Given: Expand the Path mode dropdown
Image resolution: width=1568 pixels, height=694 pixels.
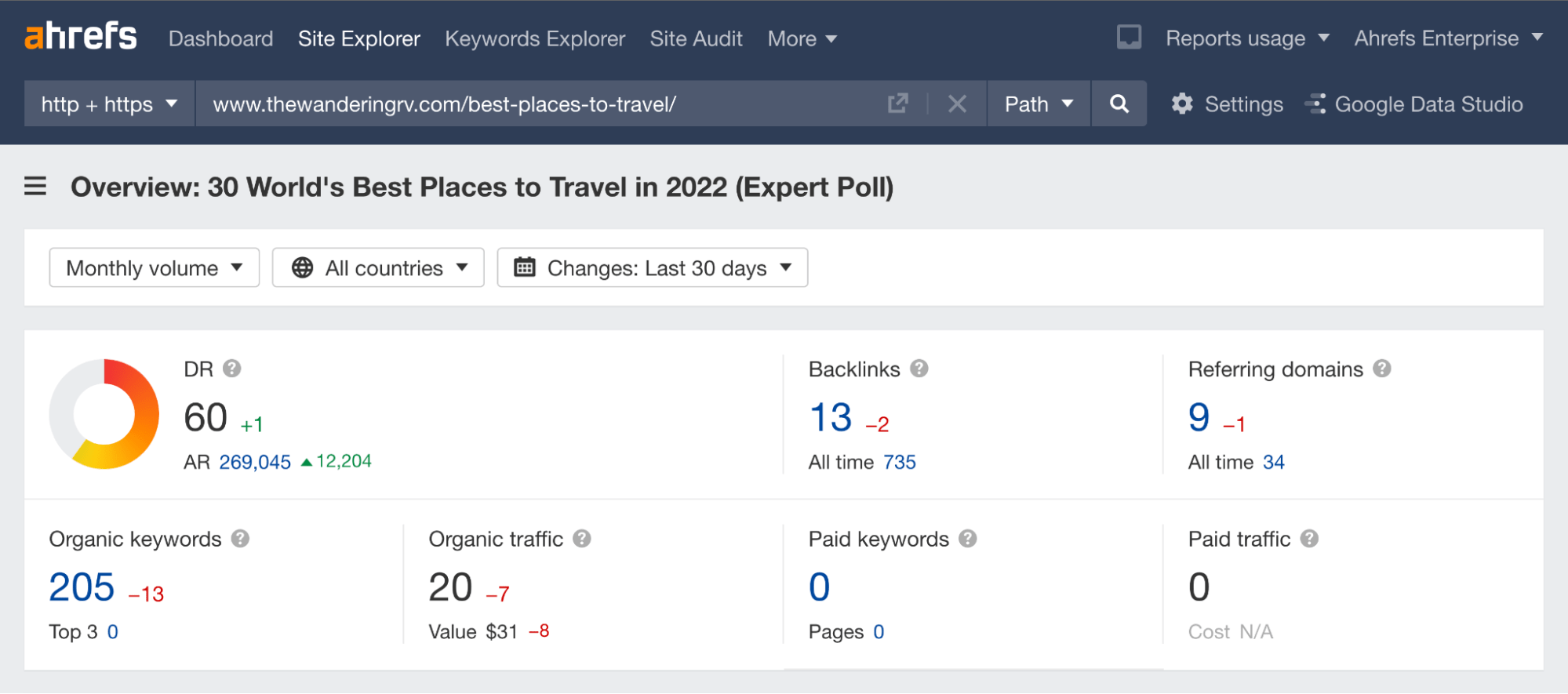Looking at the screenshot, I should [x=1039, y=104].
